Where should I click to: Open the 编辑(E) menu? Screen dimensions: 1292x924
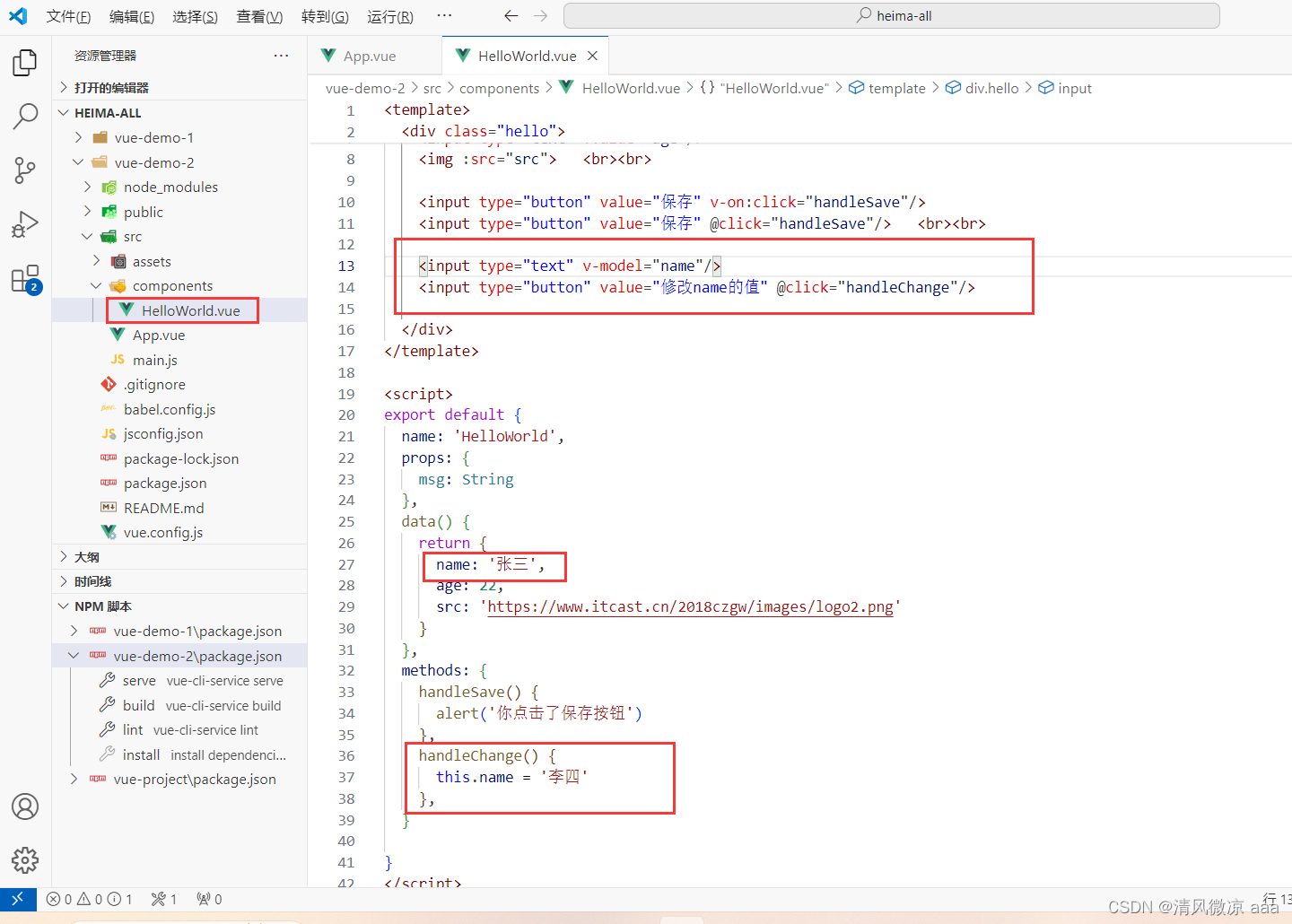[x=132, y=16]
